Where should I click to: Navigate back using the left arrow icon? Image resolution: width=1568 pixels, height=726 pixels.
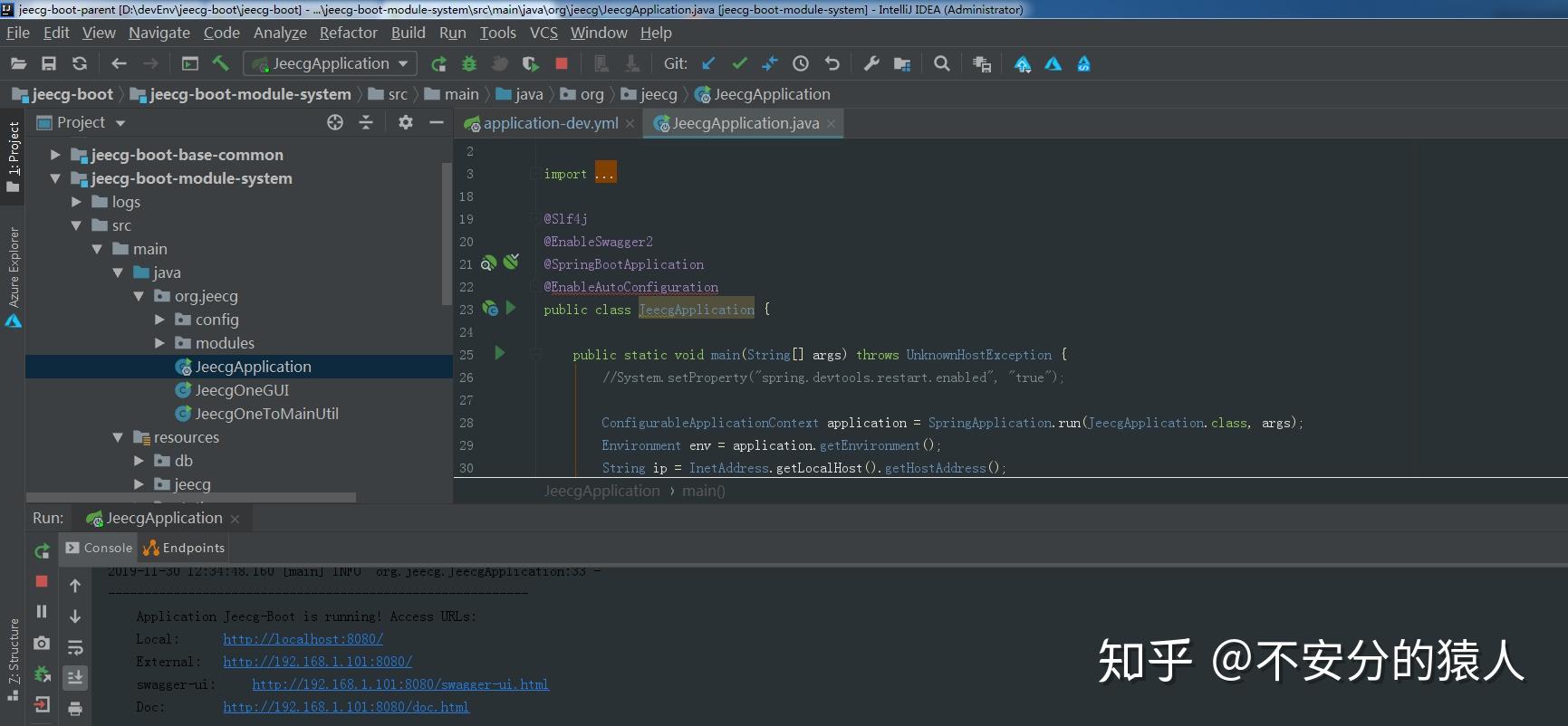tap(119, 63)
